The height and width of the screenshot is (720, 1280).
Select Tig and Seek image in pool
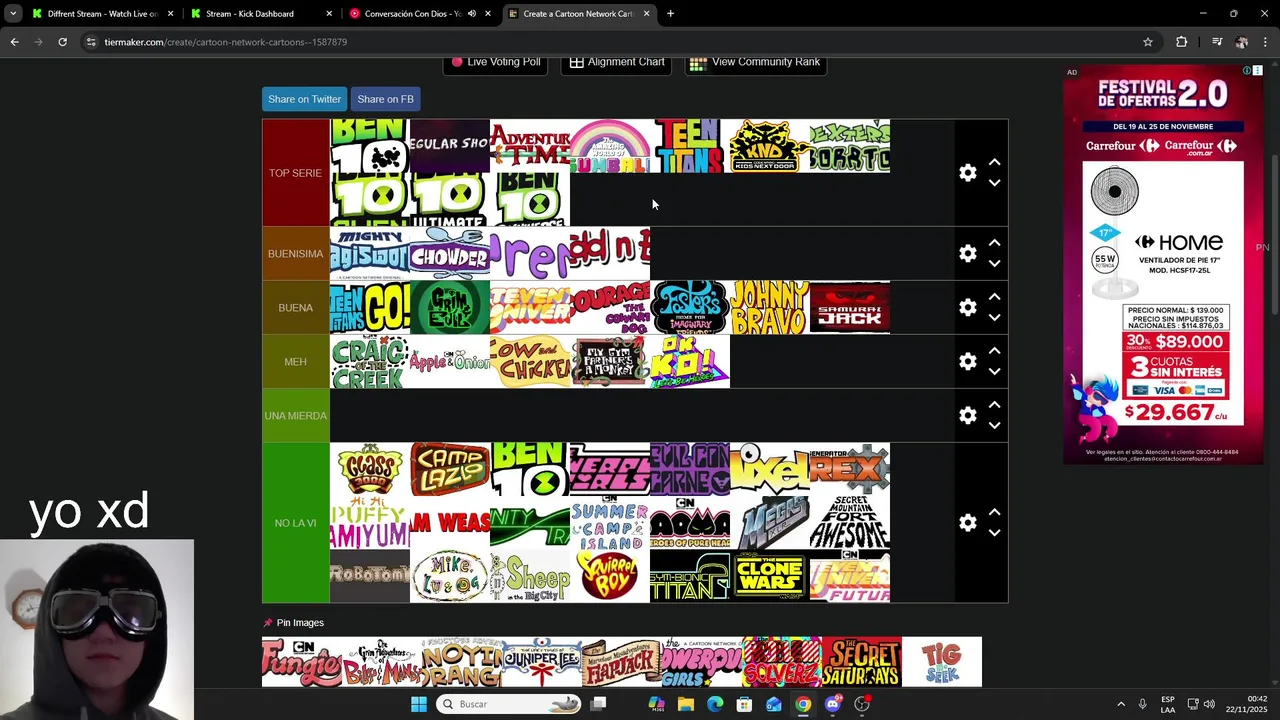(942, 662)
